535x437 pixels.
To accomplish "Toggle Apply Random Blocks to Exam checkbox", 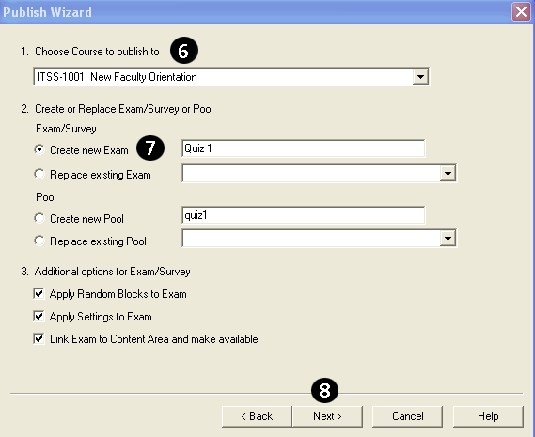I will point(39,293).
